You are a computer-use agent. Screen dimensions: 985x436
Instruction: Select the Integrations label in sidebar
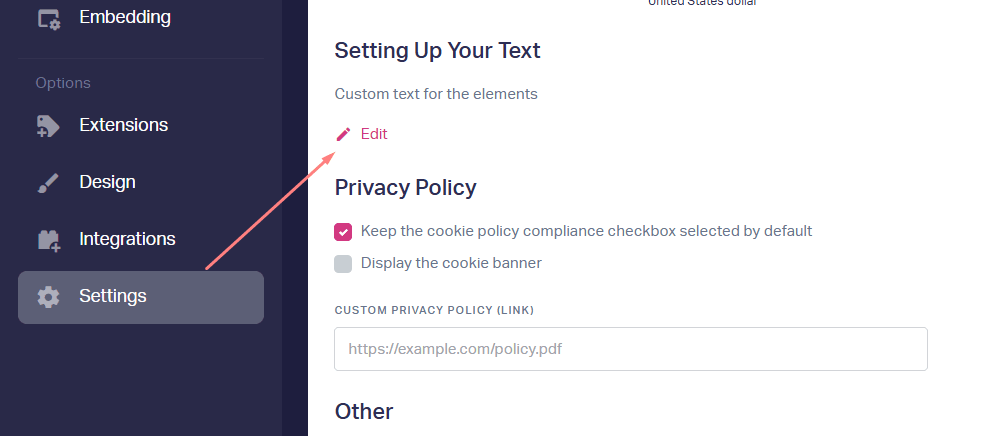pyautogui.click(x=128, y=239)
